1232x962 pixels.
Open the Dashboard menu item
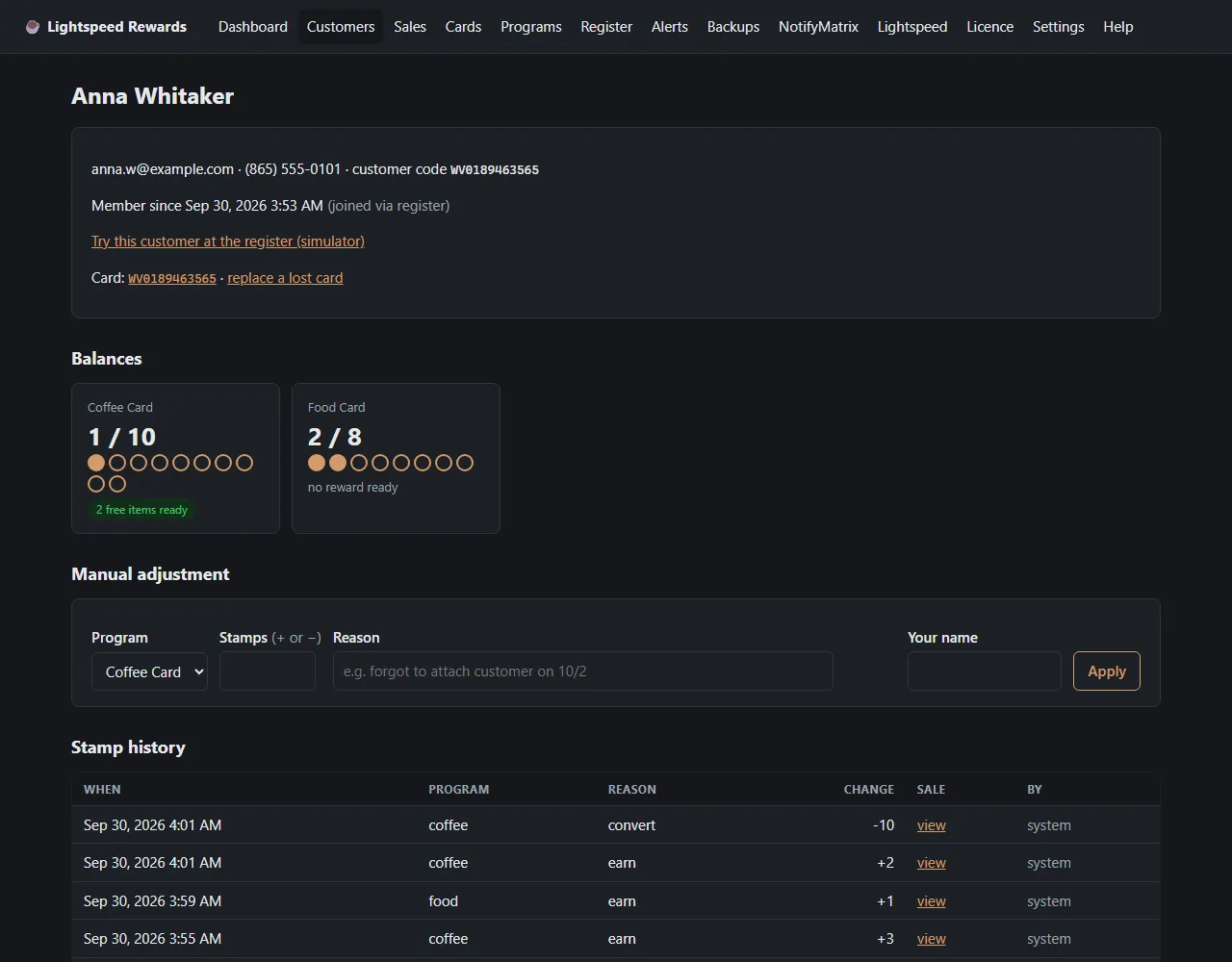click(x=253, y=27)
